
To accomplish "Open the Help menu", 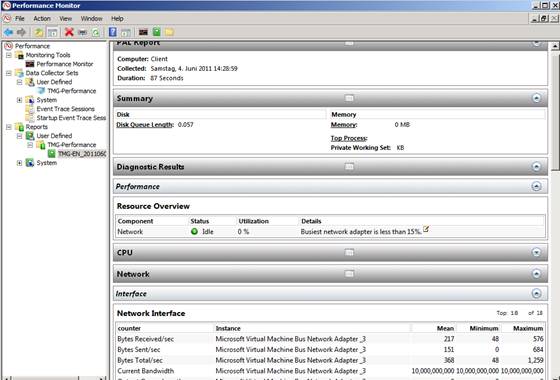I will tap(117, 19).
